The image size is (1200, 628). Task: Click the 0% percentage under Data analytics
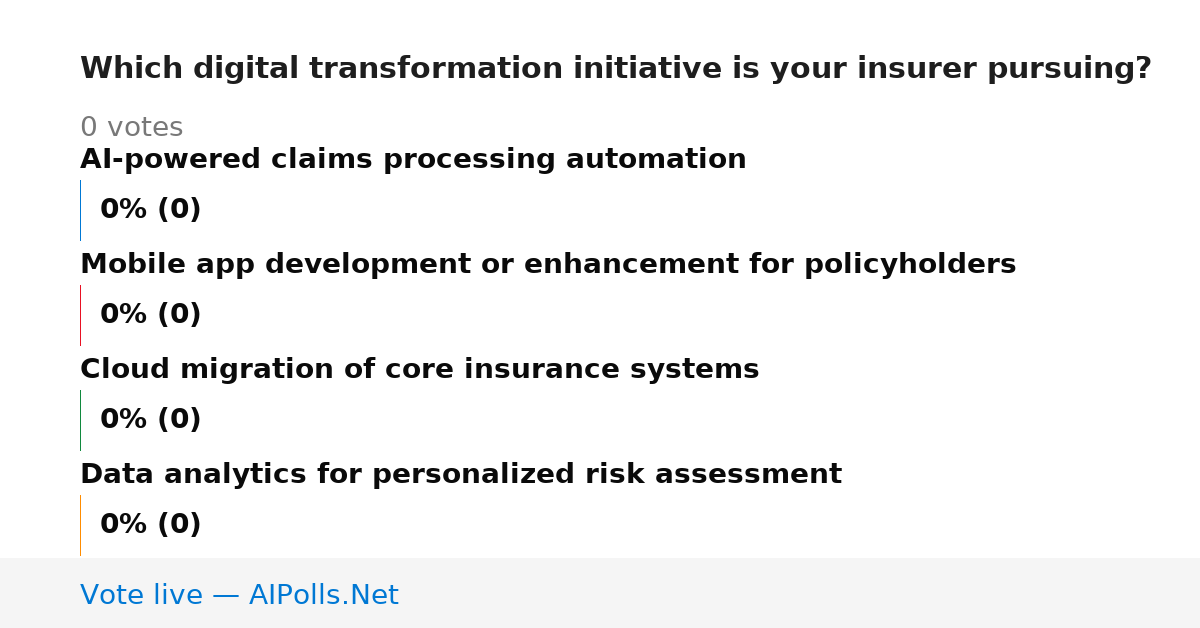click(x=124, y=525)
